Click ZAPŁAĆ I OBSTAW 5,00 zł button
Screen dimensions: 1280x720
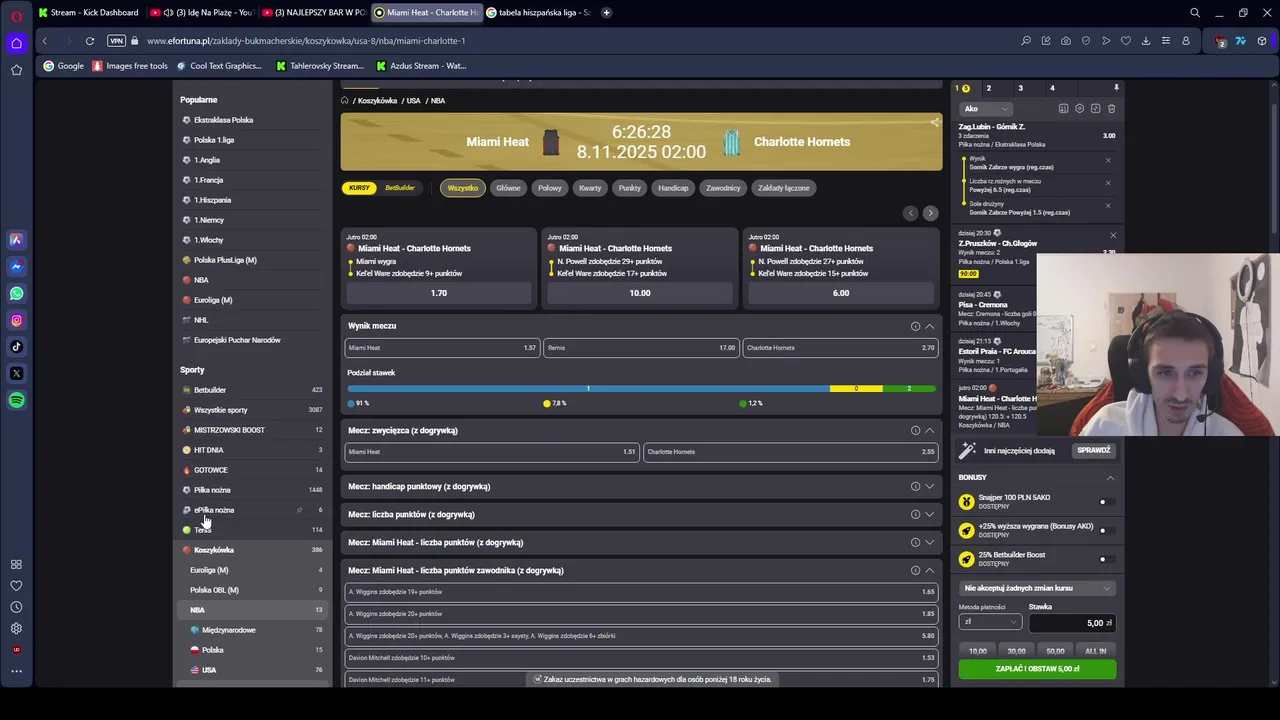coord(1037,669)
